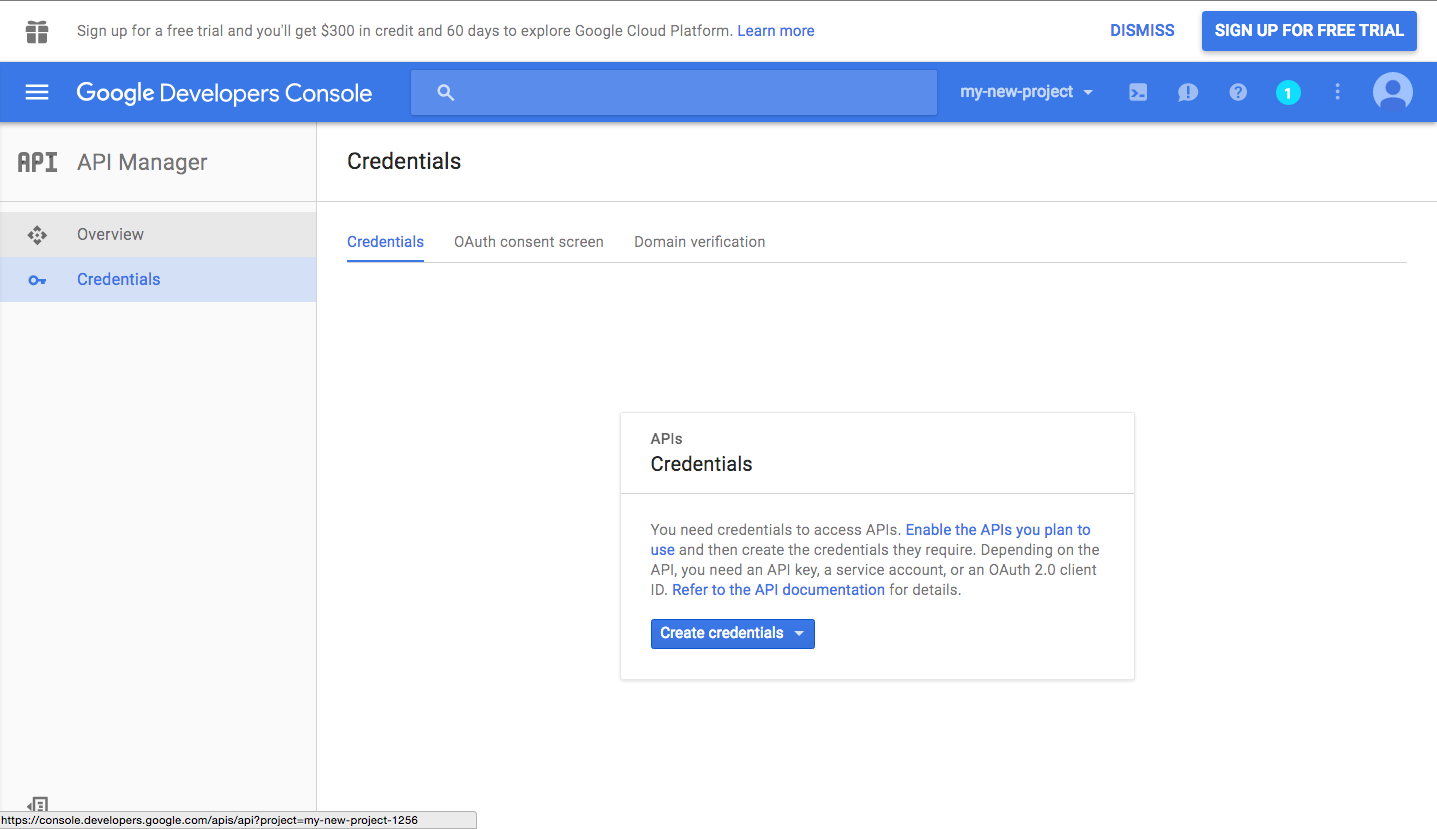Open the send feedback icon
Image resolution: width=1437 pixels, height=829 pixels.
pos(1188,92)
